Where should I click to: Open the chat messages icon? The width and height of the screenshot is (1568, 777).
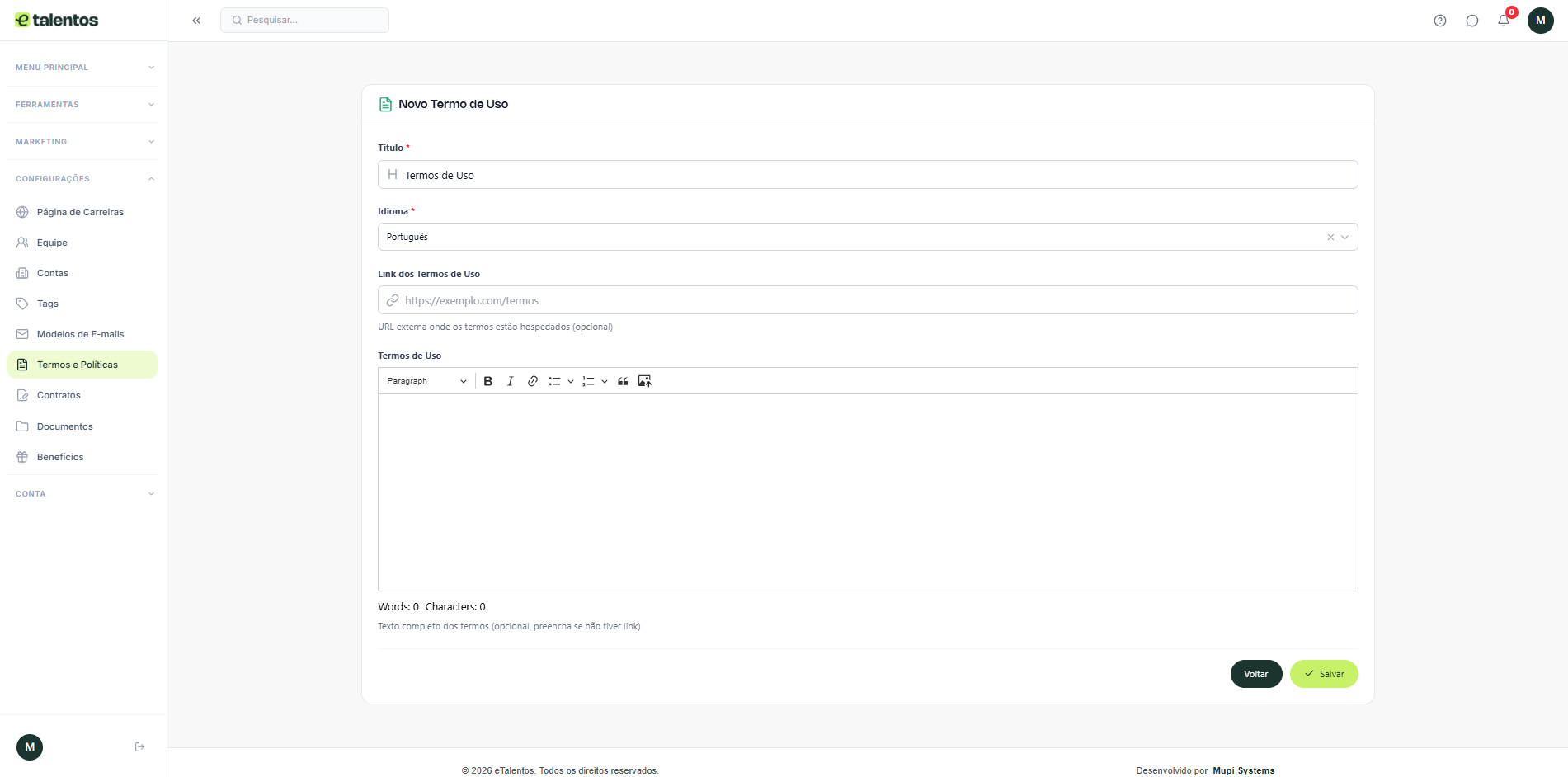pyautogui.click(x=1472, y=21)
